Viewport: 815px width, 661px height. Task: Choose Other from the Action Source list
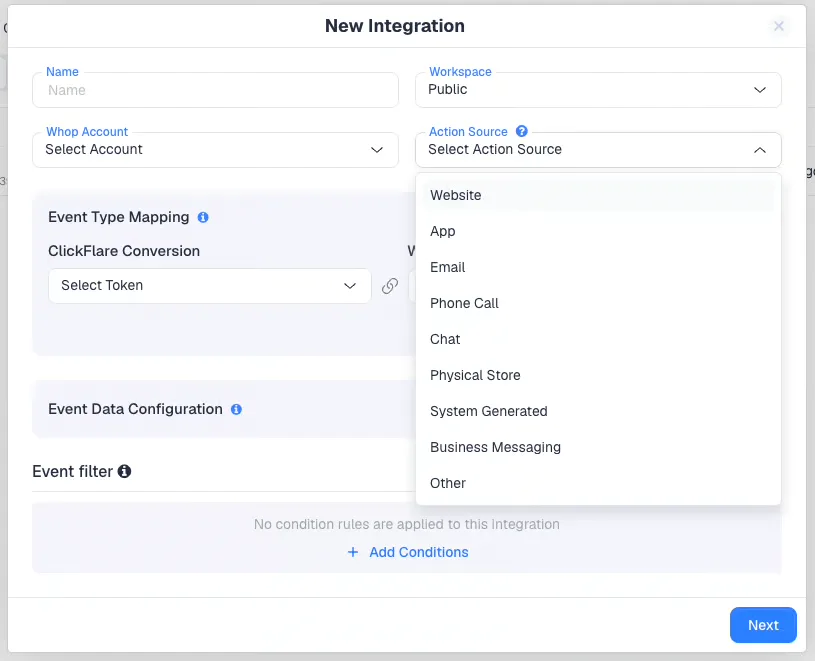[598, 483]
